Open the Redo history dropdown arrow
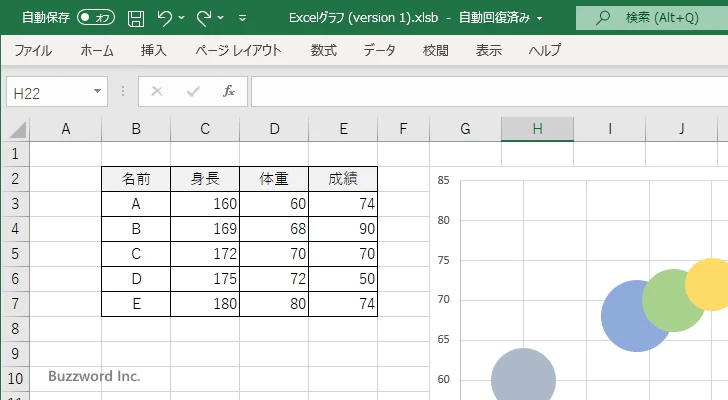This screenshot has height=400, width=728. (x=221, y=18)
